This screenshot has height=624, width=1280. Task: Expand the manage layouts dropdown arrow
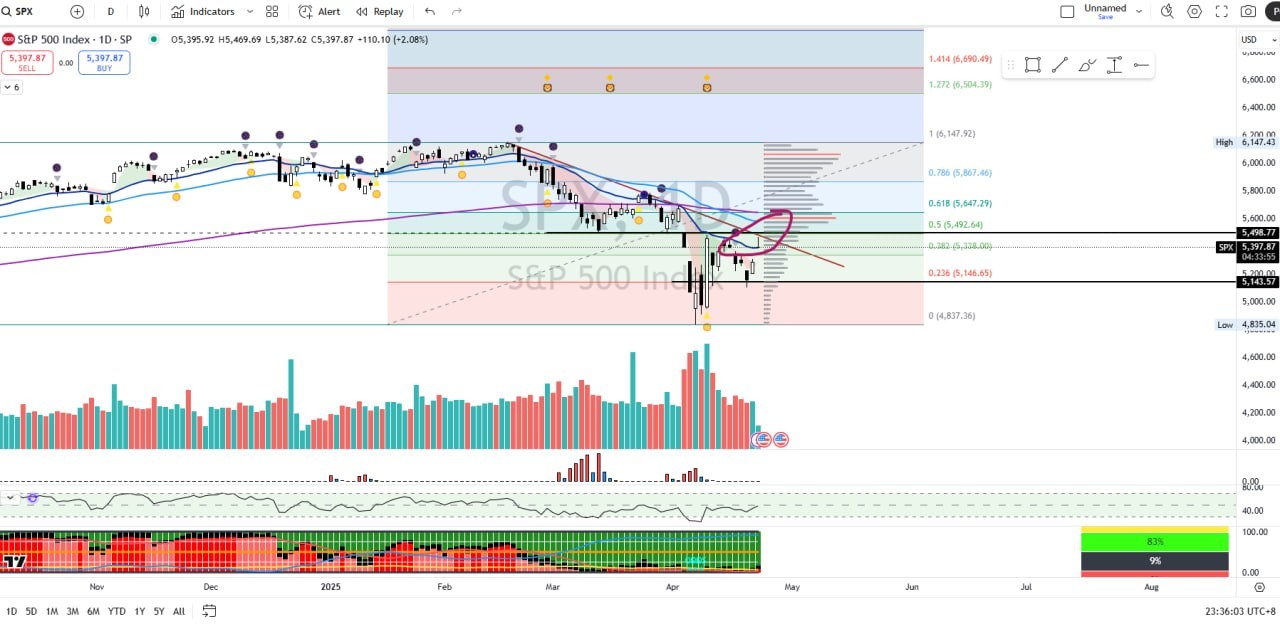click(1139, 11)
